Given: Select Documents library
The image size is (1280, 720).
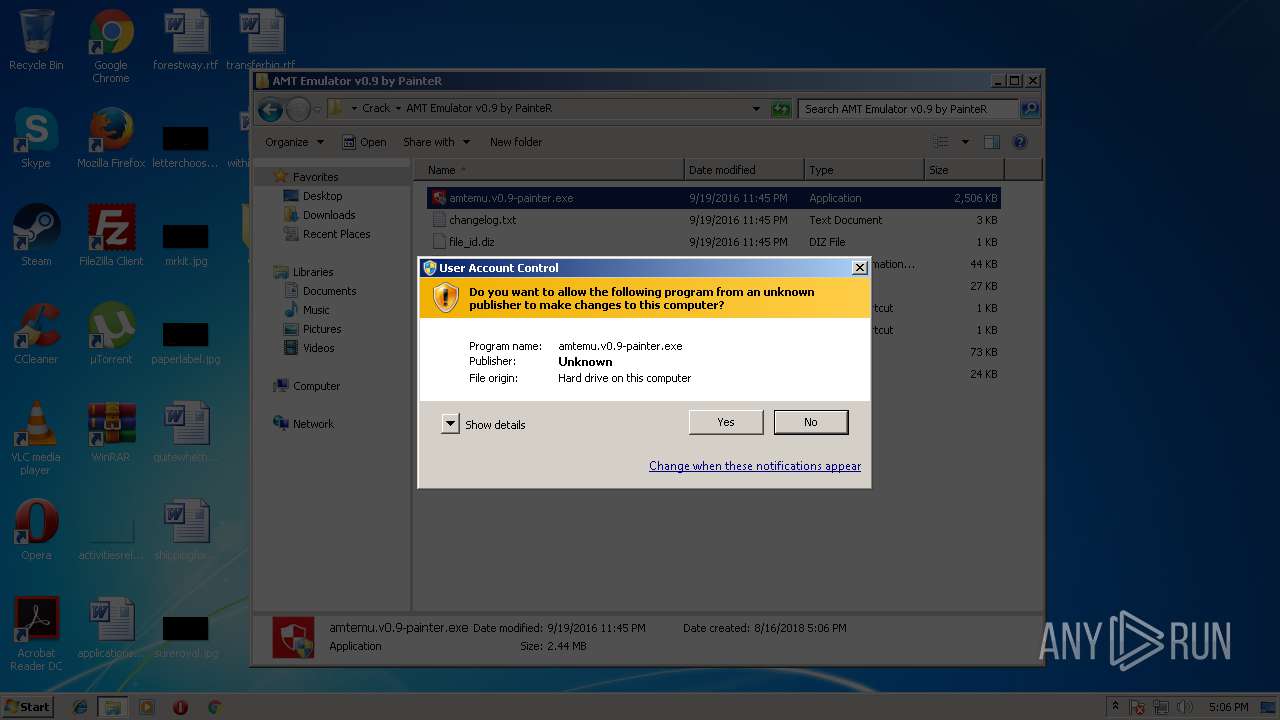Looking at the screenshot, I should [x=329, y=291].
